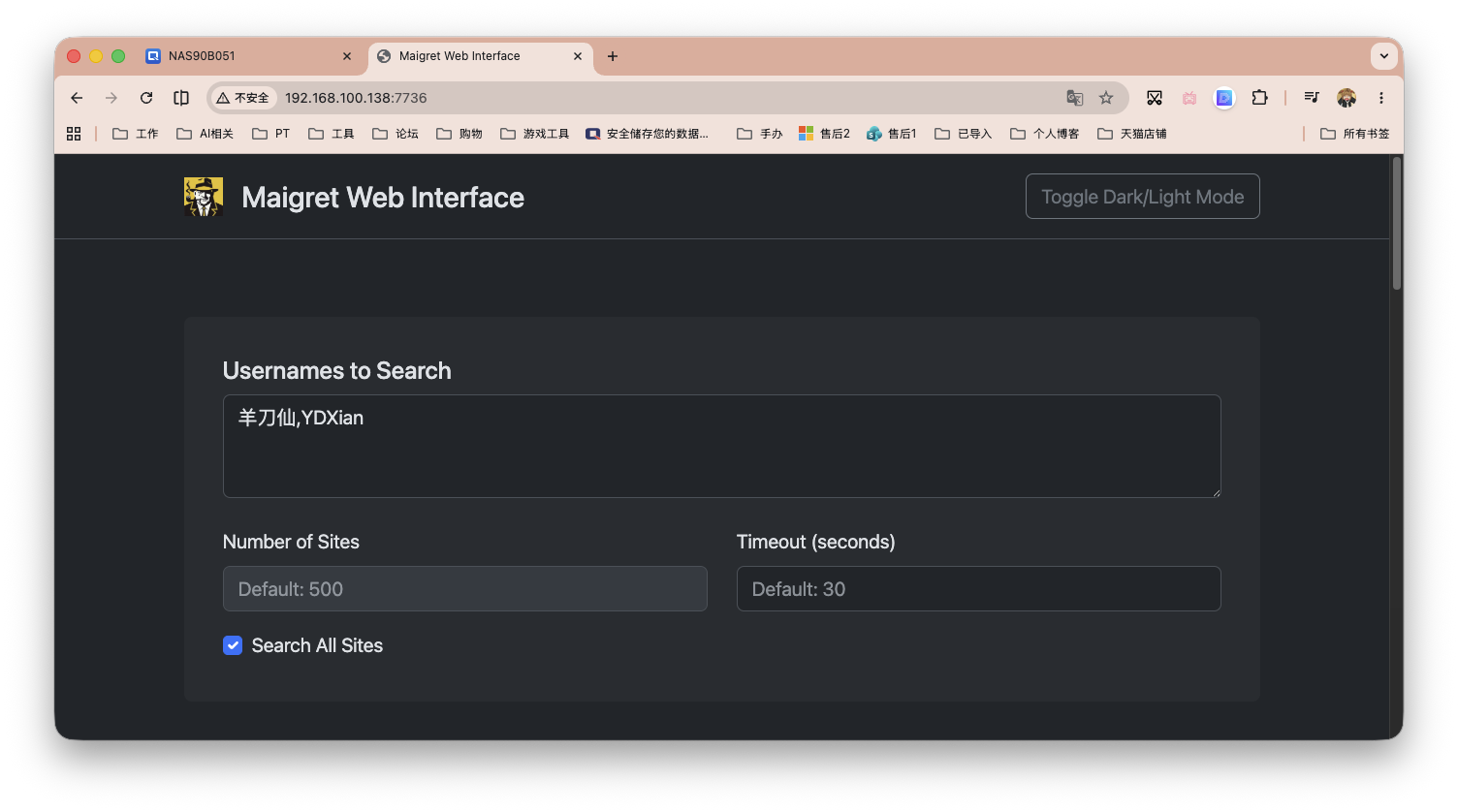Focus the Number of Sites field

click(x=465, y=589)
